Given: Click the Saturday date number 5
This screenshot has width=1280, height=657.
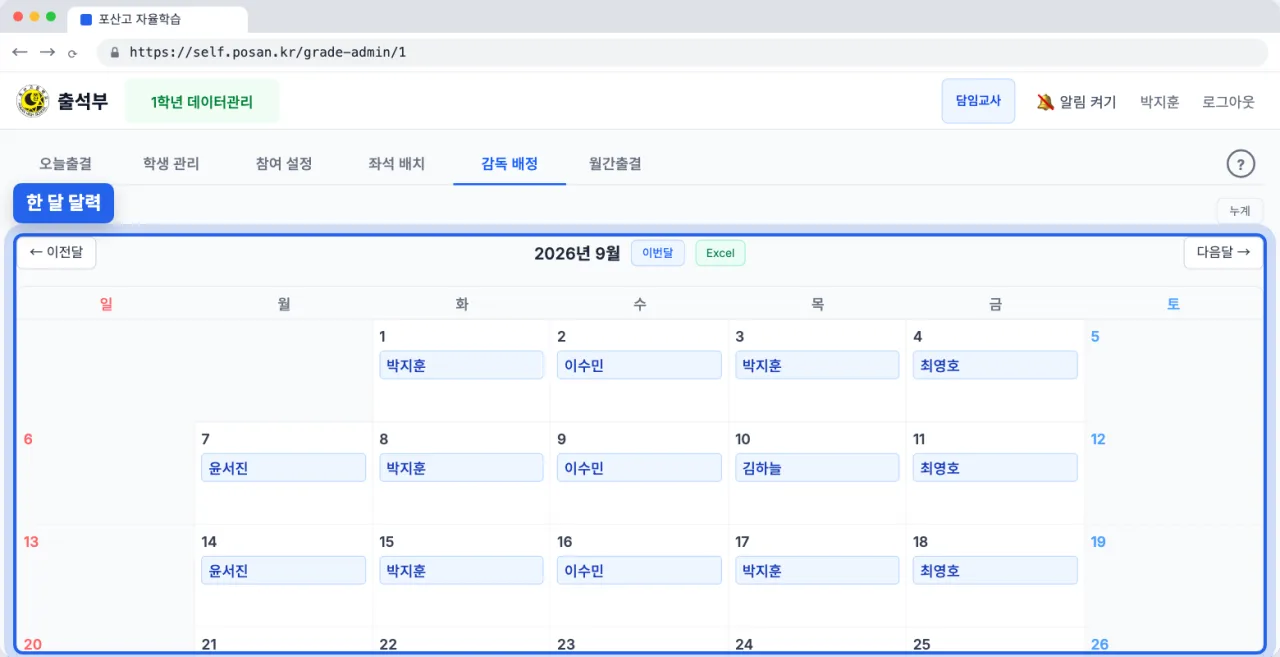Looking at the screenshot, I should 1095,336.
